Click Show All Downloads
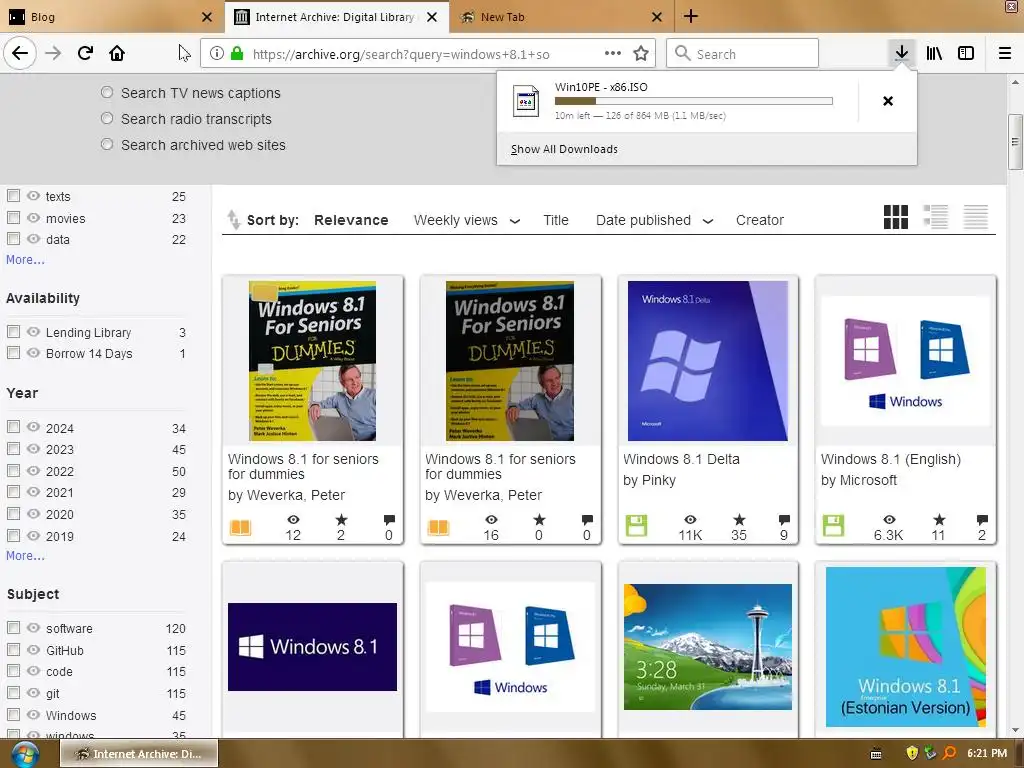The height and width of the screenshot is (768, 1024). tap(564, 149)
